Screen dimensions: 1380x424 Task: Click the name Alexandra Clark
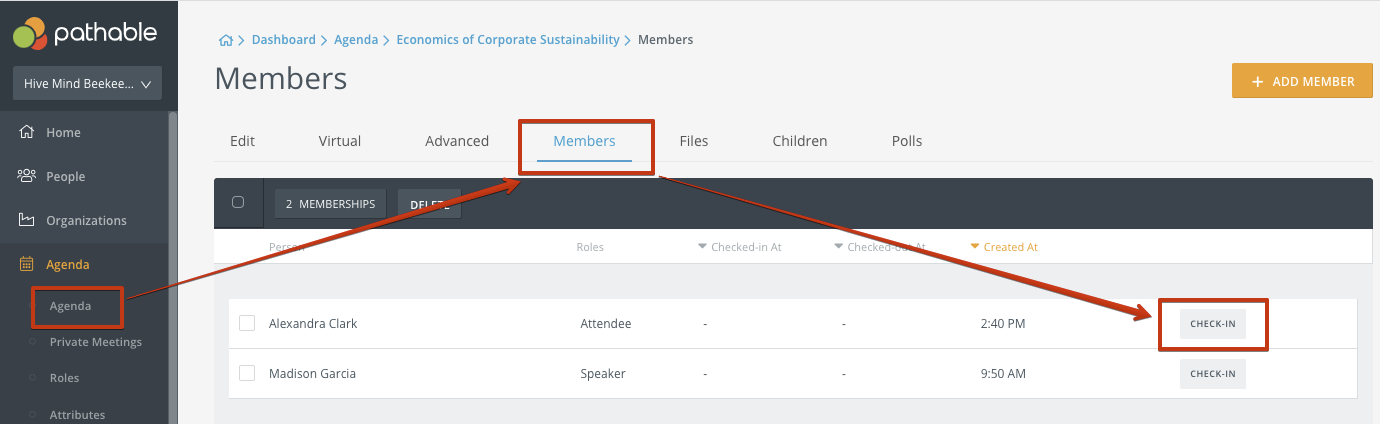(x=313, y=324)
